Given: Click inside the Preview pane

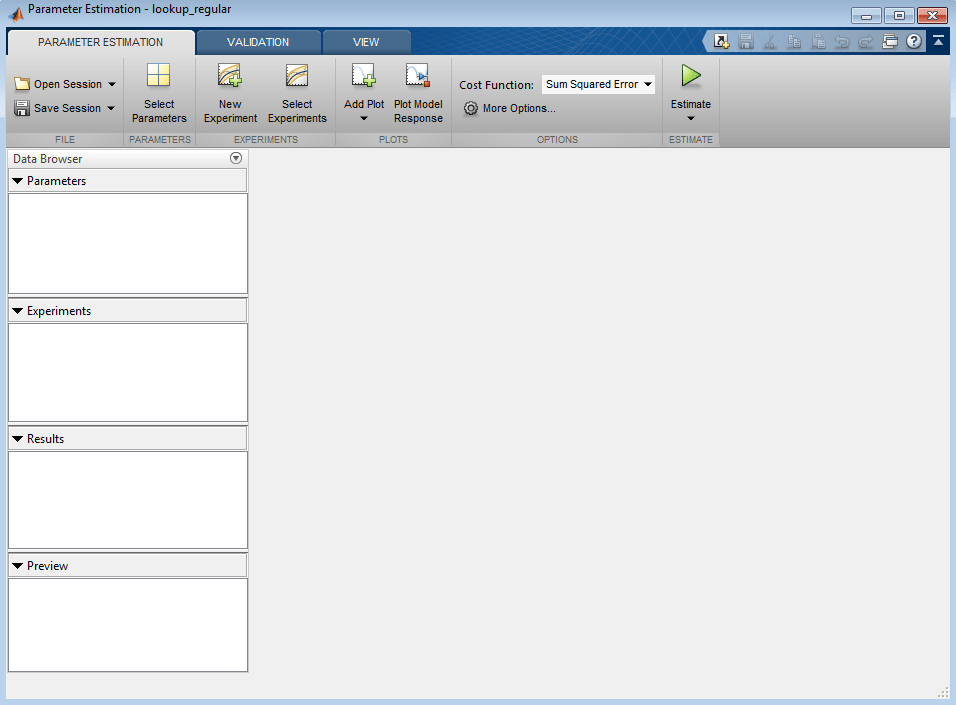Looking at the screenshot, I should click(x=128, y=625).
